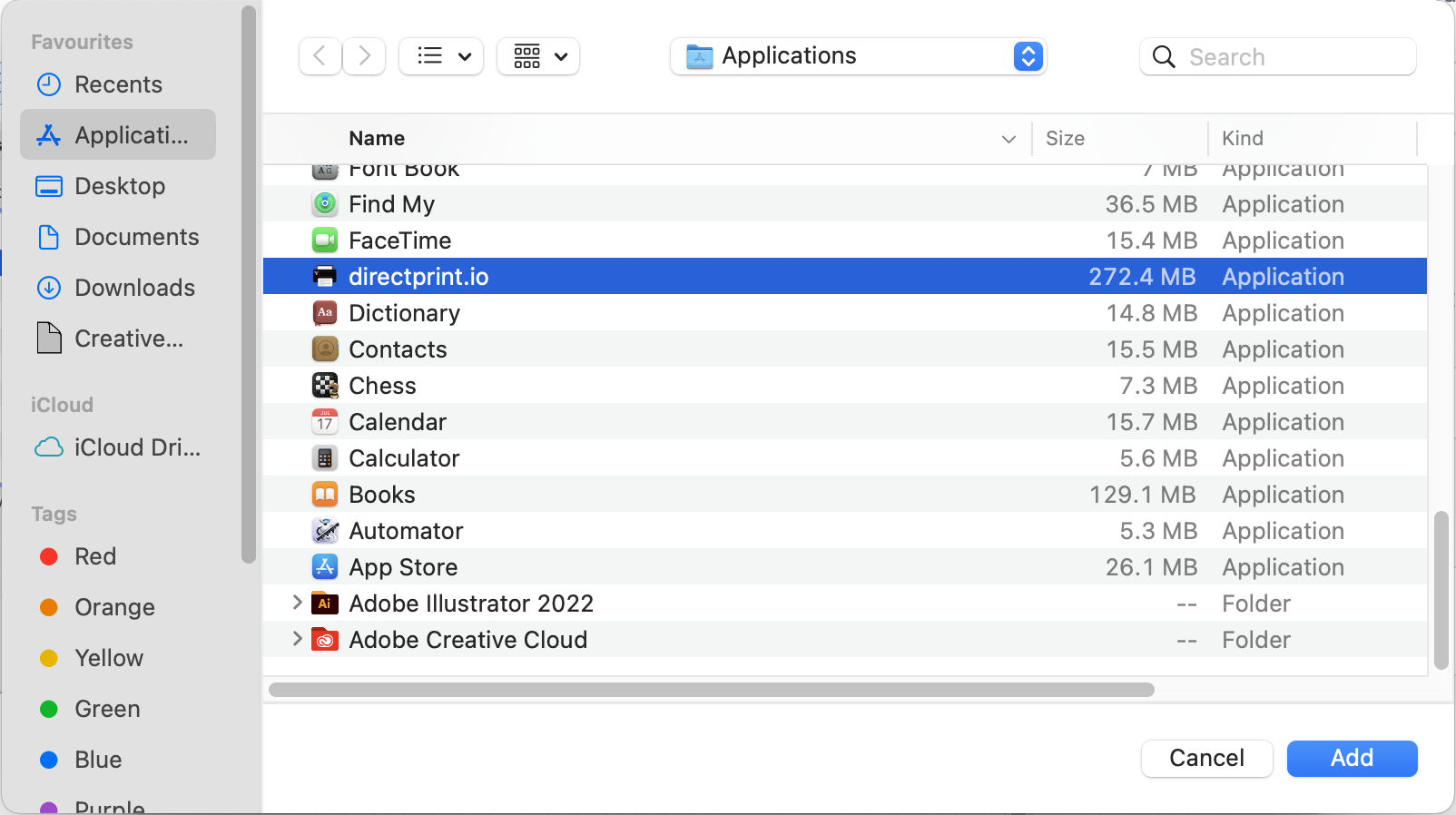Click the Calendar app icon
The width and height of the screenshot is (1456, 815).
[x=325, y=422]
